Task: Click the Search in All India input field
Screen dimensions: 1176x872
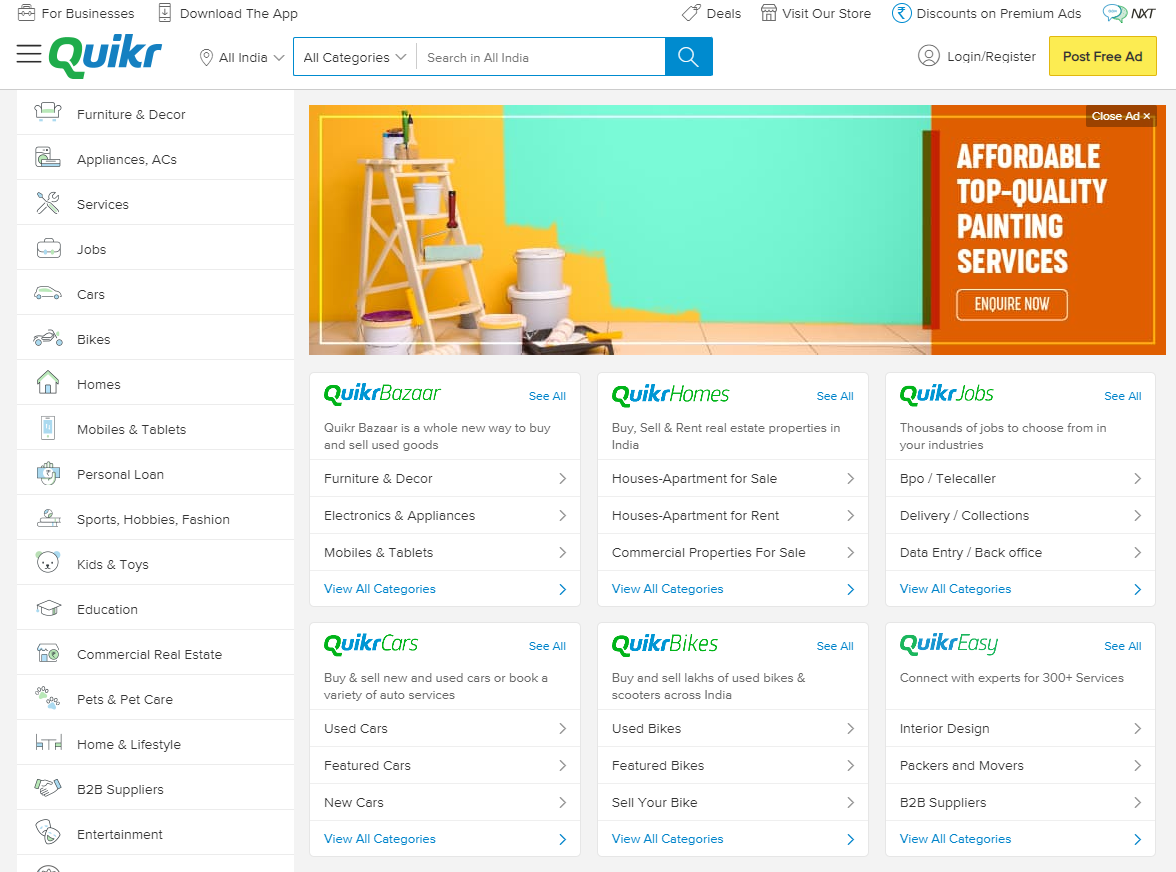Action: 540,57
